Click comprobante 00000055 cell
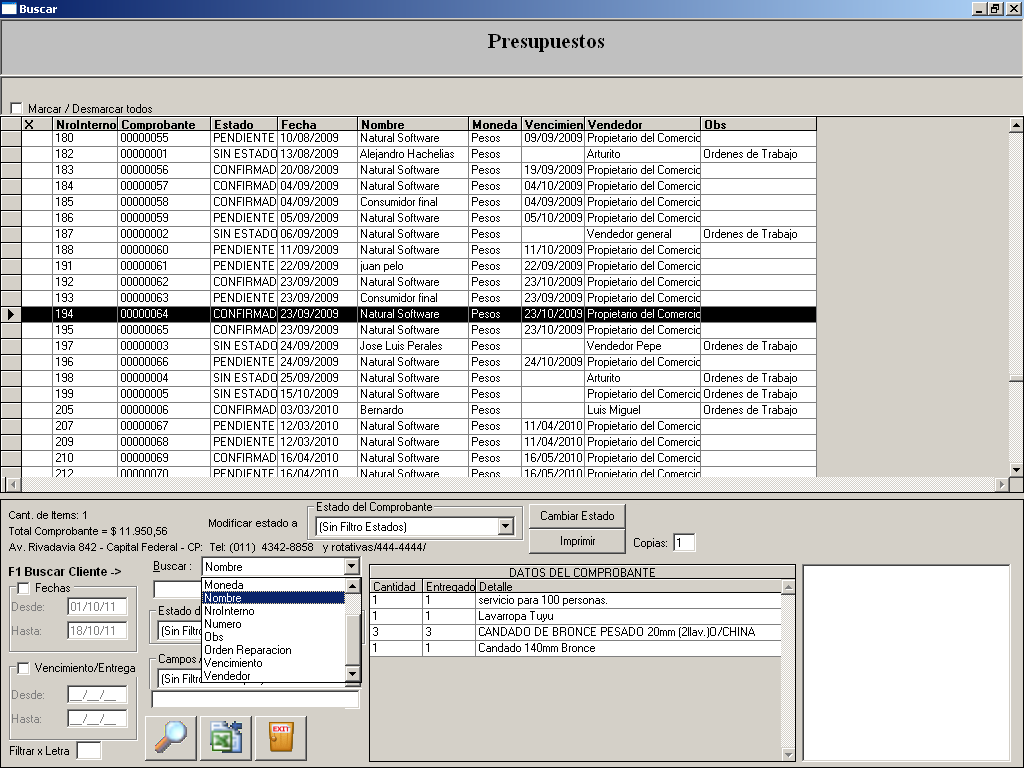1024x768 pixels. [x=165, y=138]
